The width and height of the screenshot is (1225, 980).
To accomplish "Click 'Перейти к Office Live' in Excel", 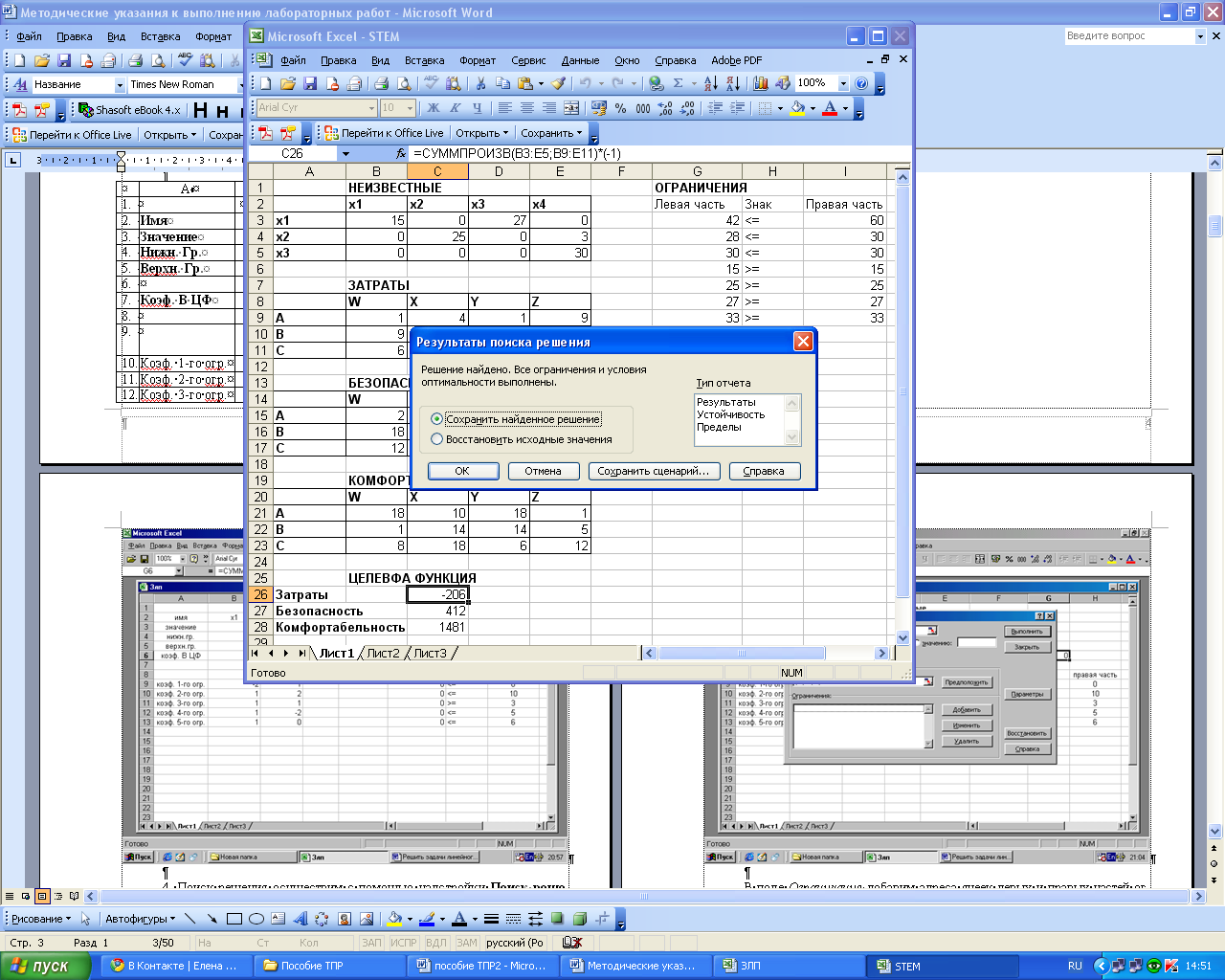I will pyautogui.click(x=384, y=133).
